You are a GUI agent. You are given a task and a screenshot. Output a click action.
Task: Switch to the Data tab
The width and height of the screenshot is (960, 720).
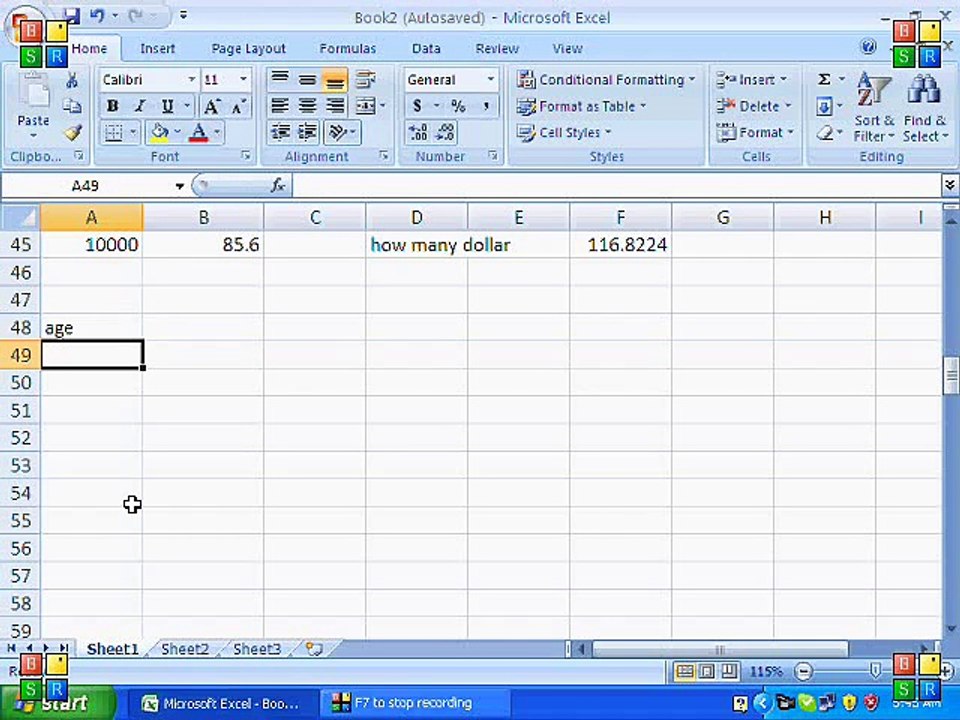(x=426, y=48)
